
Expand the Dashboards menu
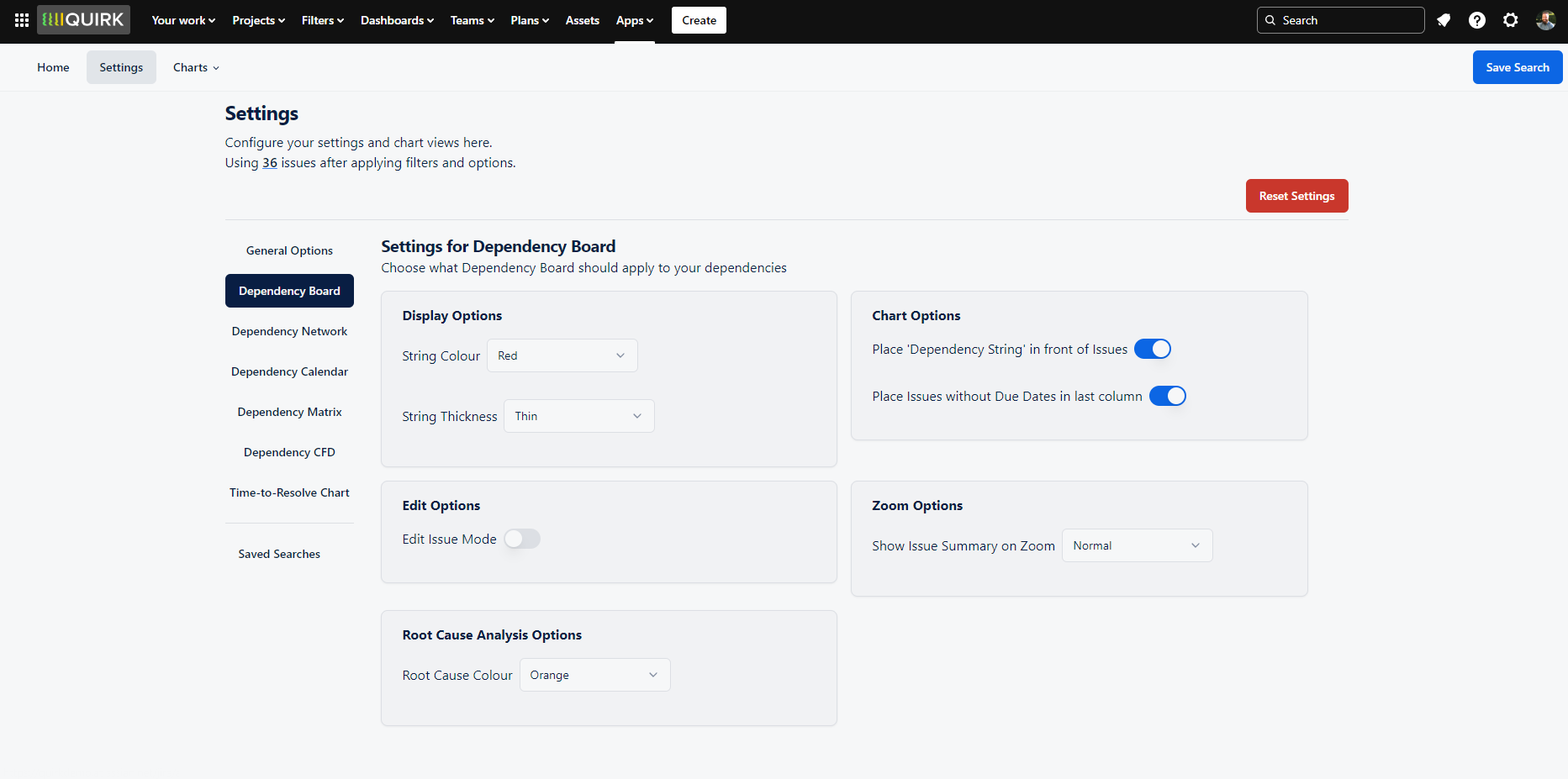coord(397,20)
